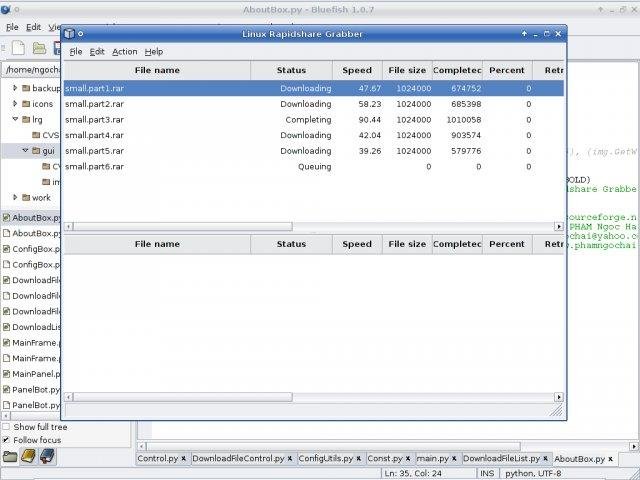The image size is (640, 480).
Task: Expand the backup folder in the tree
Action: click(15, 88)
